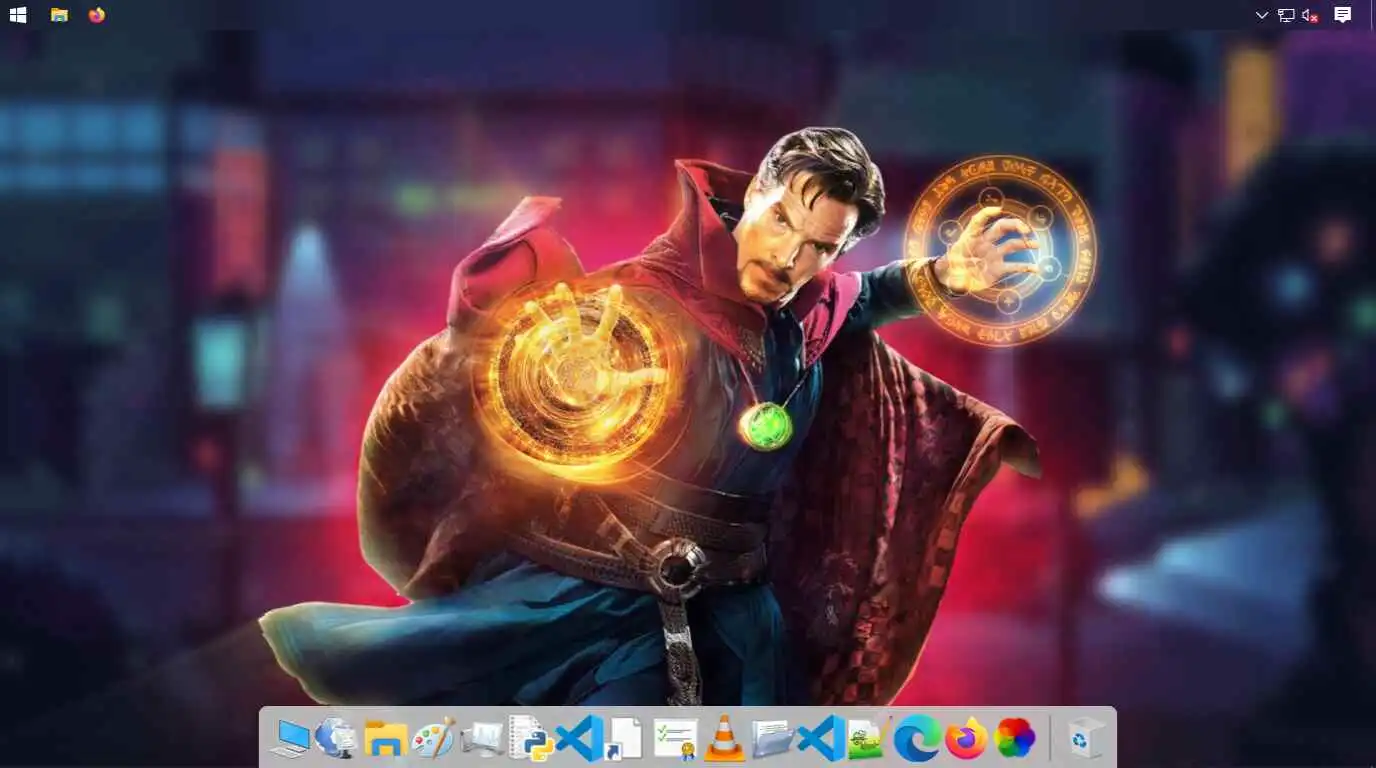Open the colorful flower photos icon

[x=1014, y=739]
